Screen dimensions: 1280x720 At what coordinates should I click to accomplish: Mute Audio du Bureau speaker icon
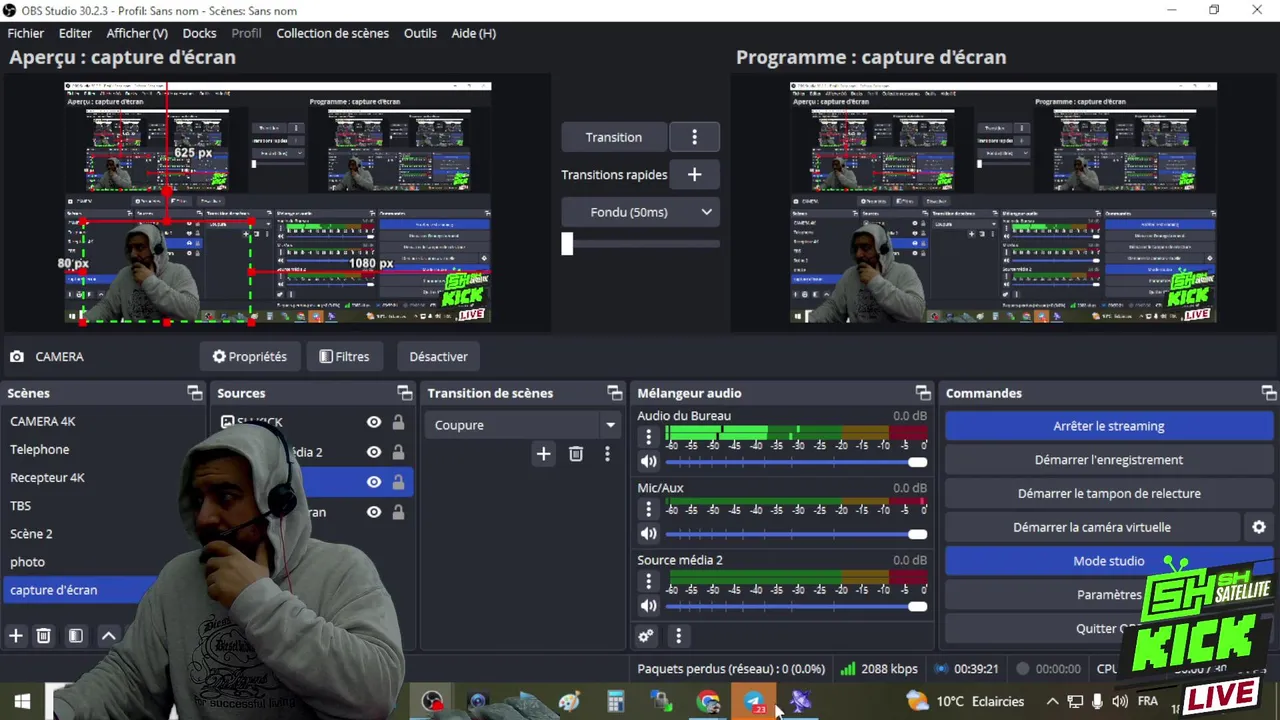pos(648,462)
